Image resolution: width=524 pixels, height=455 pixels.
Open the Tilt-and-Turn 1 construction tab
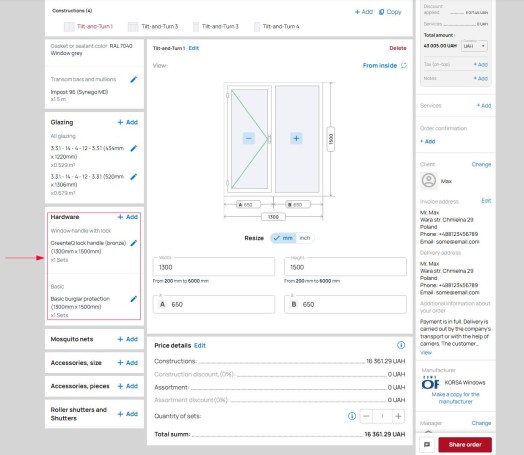click(x=89, y=26)
